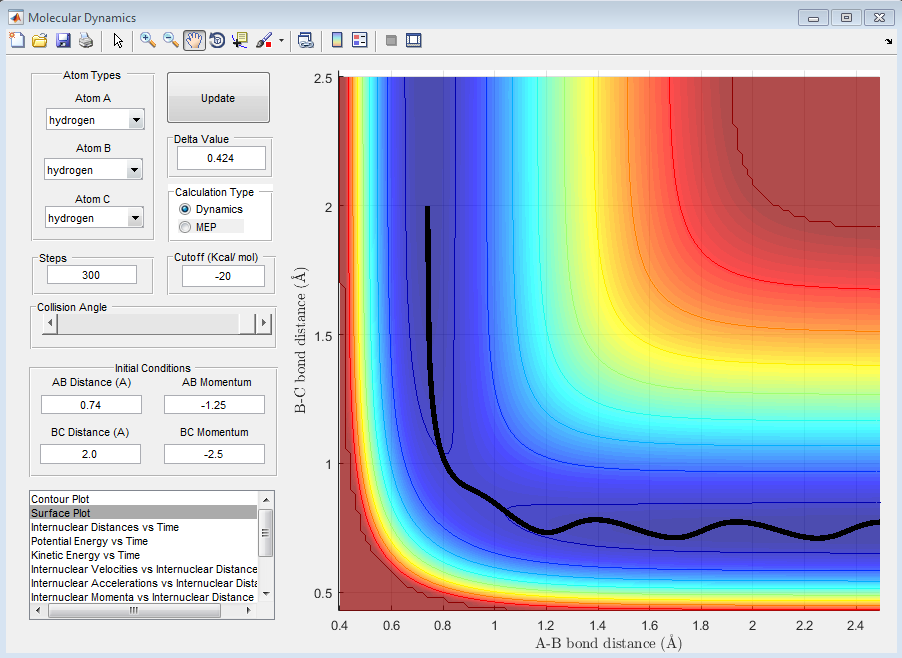Click the Delta Value field showing 0.424
The image size is (902, 658).
point(221,158)
